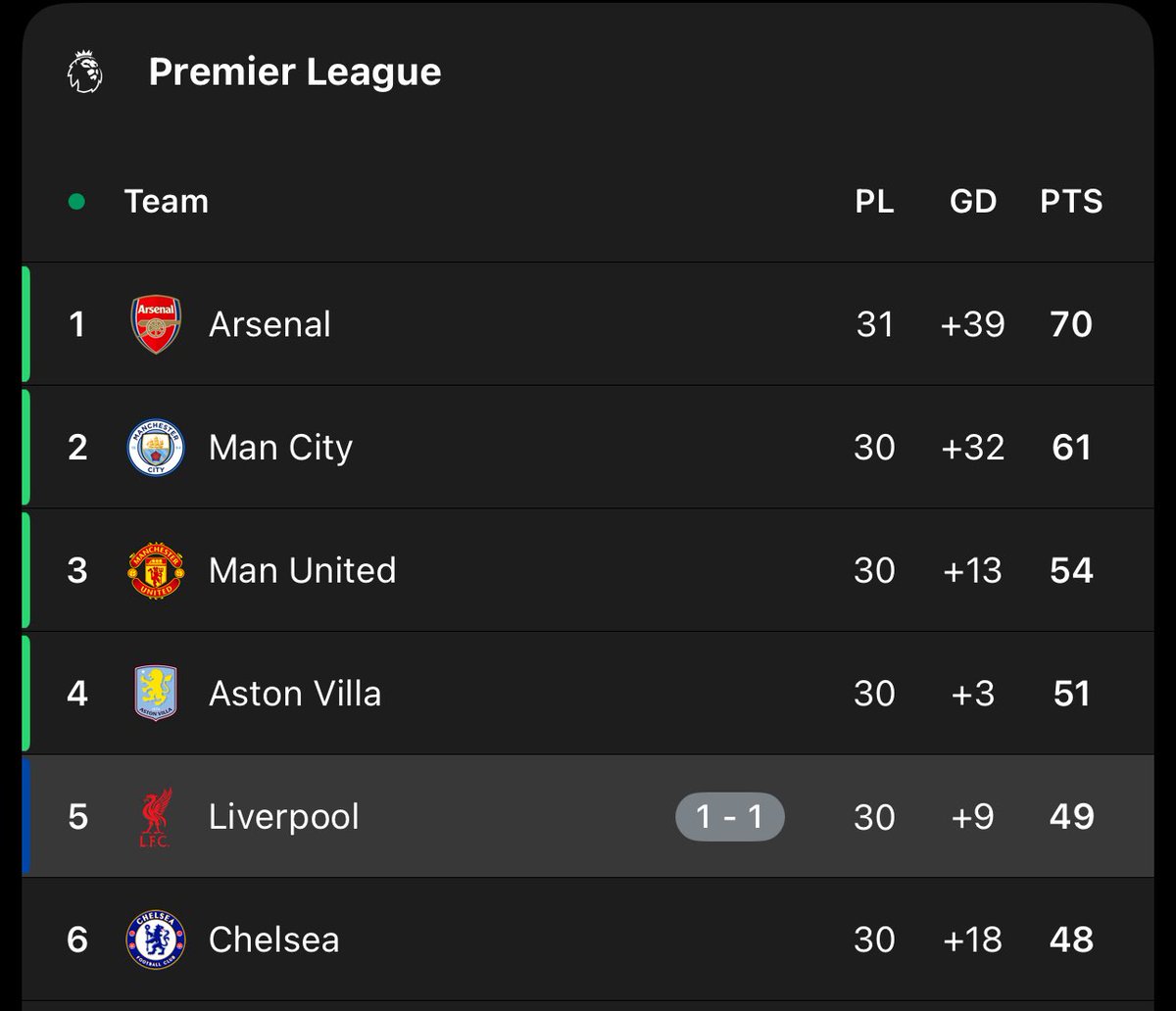Sort by the PTS column header

pyautogui.click(x=1071, y=202)
